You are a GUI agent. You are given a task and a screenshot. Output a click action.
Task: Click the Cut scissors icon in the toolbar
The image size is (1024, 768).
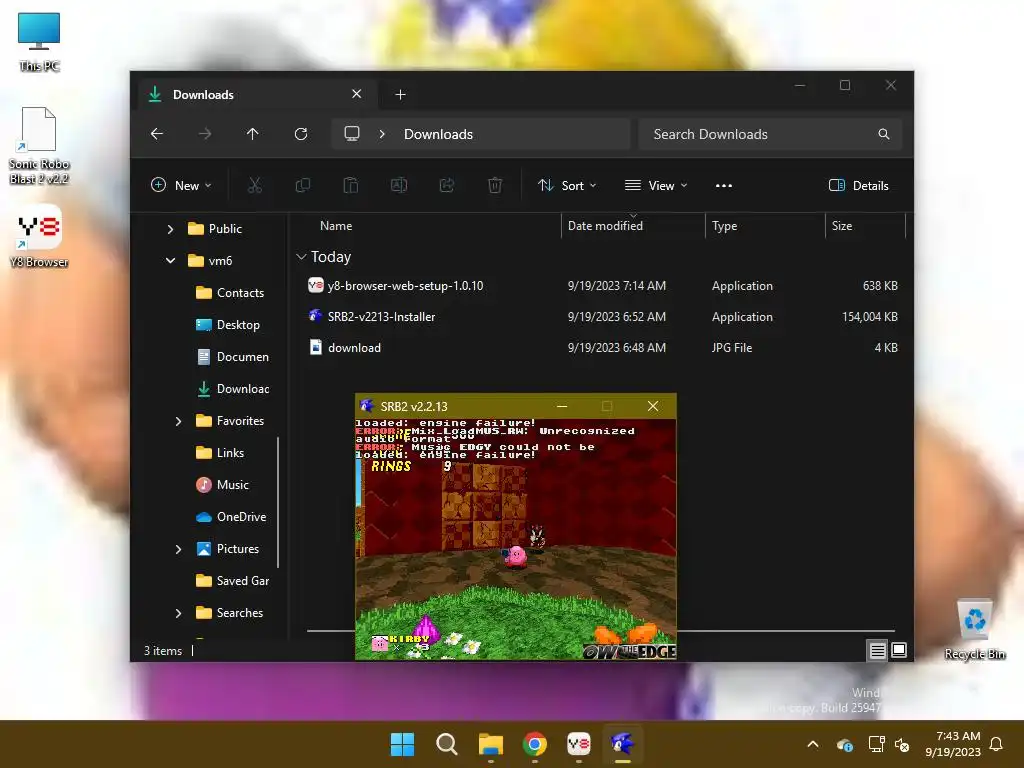point(255,185)
